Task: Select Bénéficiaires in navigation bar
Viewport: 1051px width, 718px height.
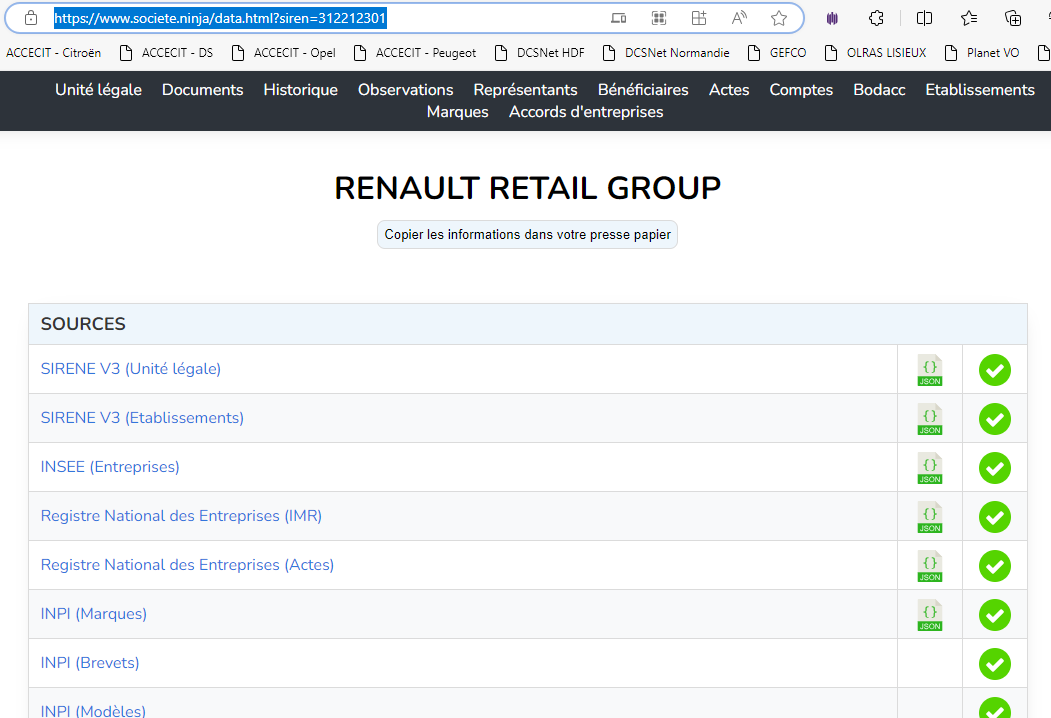Action: (643, 90)
